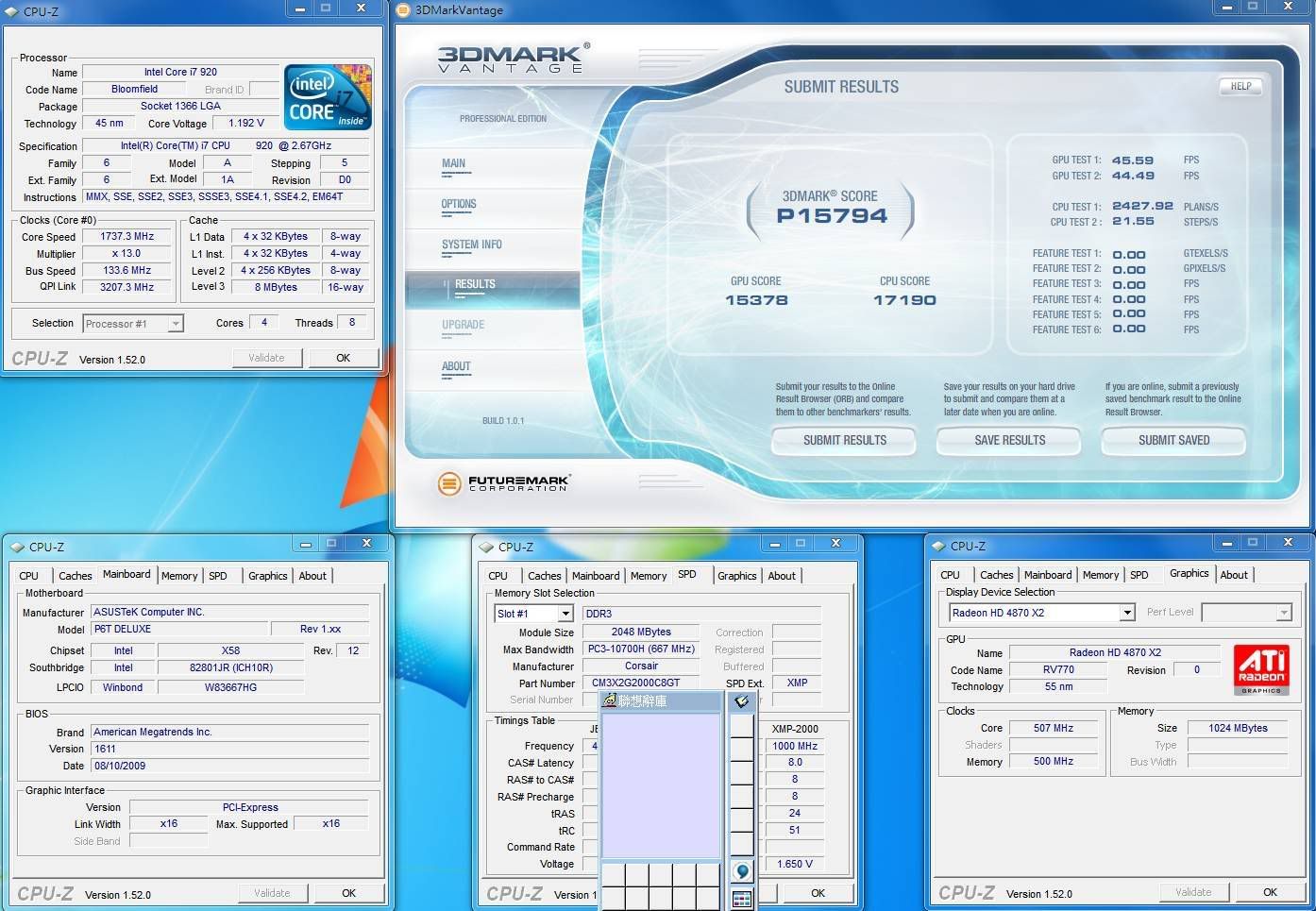1316x911 pixels.
Task: Click the Futuremark Corporation logo
Action: (x=504, y=483)
